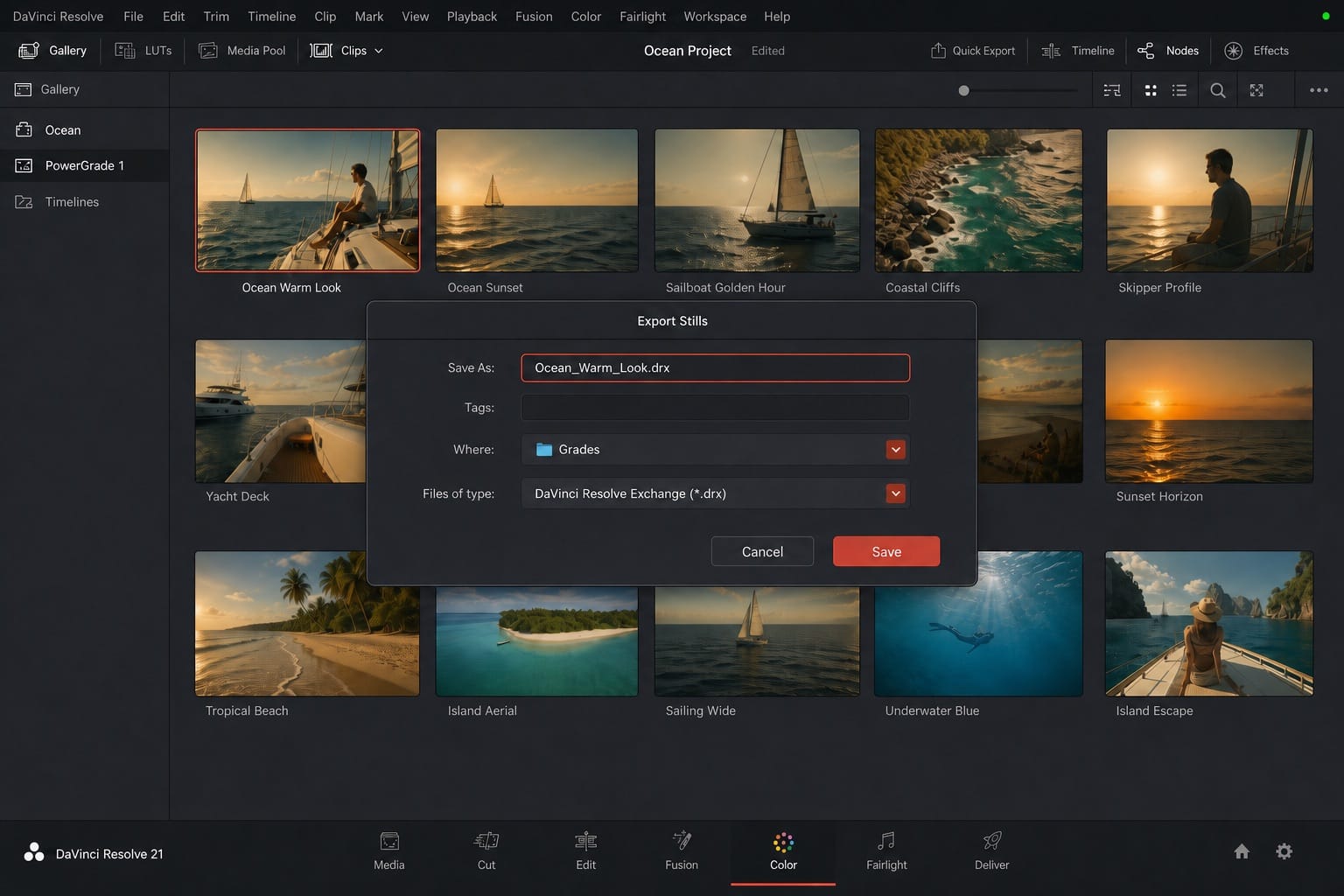
Task: Open the Edit menu in menu bar
Action: pos(173,16)
